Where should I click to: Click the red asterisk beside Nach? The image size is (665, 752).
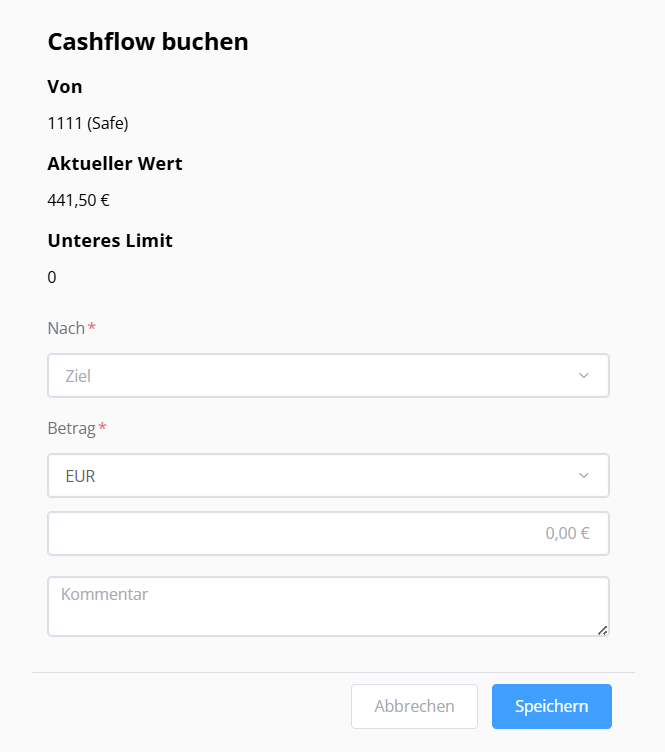pos(92,327)
